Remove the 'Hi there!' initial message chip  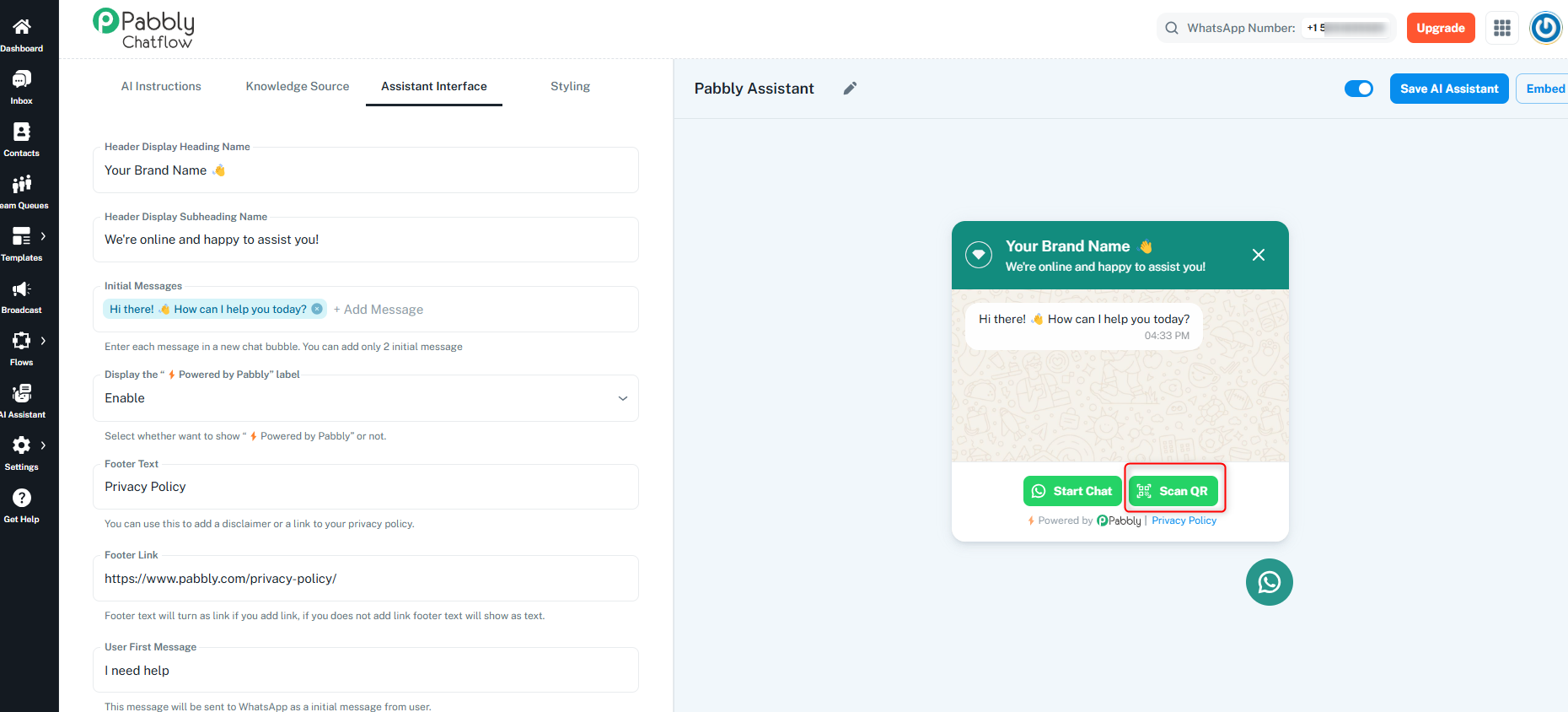317,309
